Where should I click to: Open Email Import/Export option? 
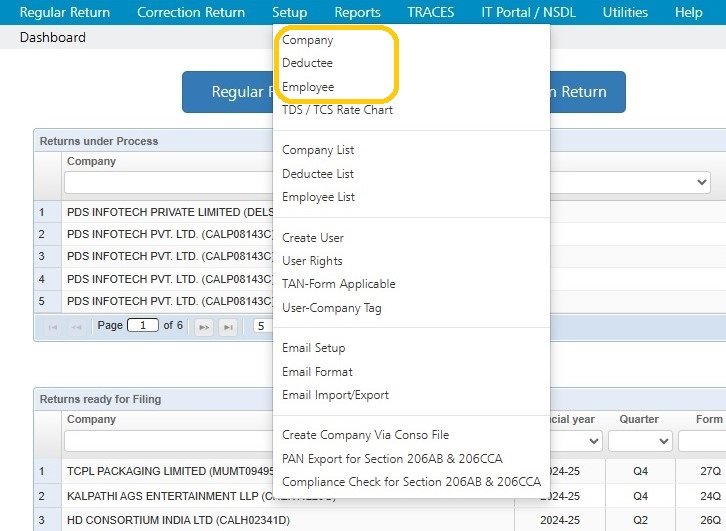pyautogui.click(x=336, y=395)
